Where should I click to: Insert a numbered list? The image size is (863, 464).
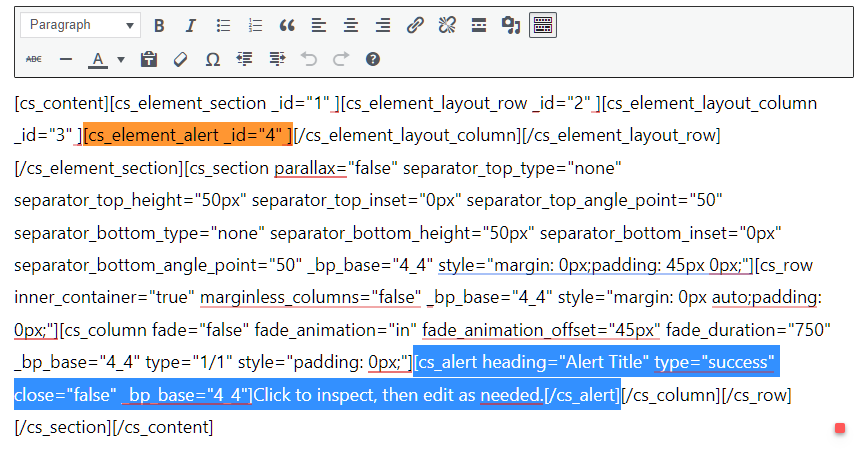coord(255,25)
